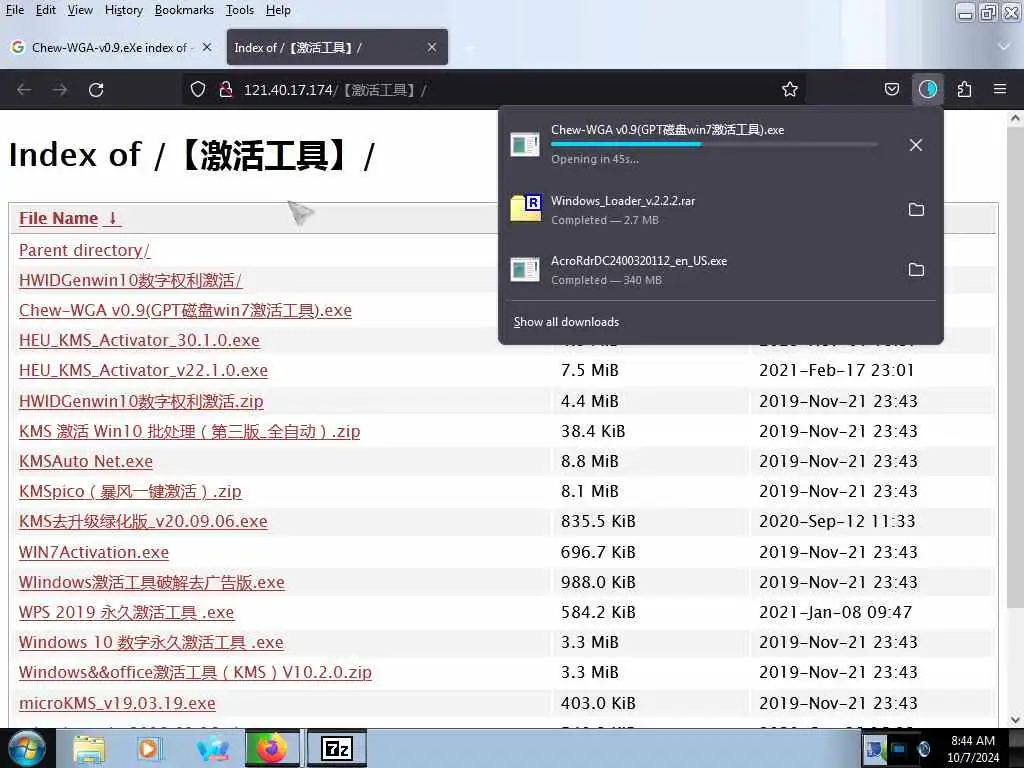Download Windows 10 数字永久激活工具 .exe

tap(151, 642)
